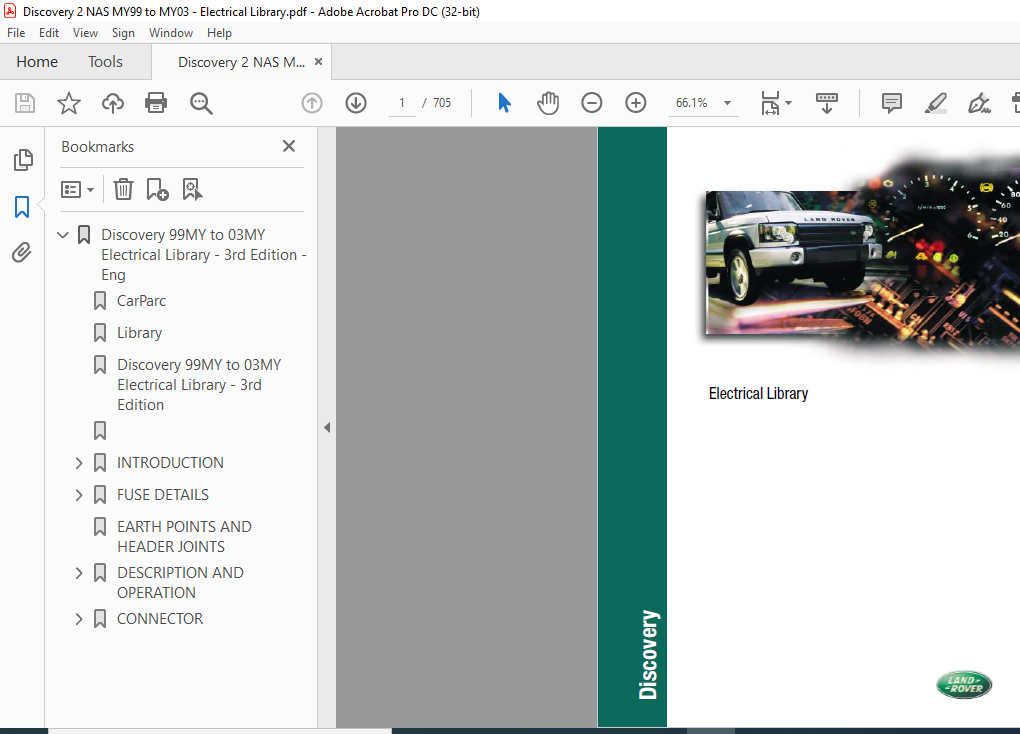Print the document
The width and height of the screenshot is (1020, 734).
coord(156,103)
